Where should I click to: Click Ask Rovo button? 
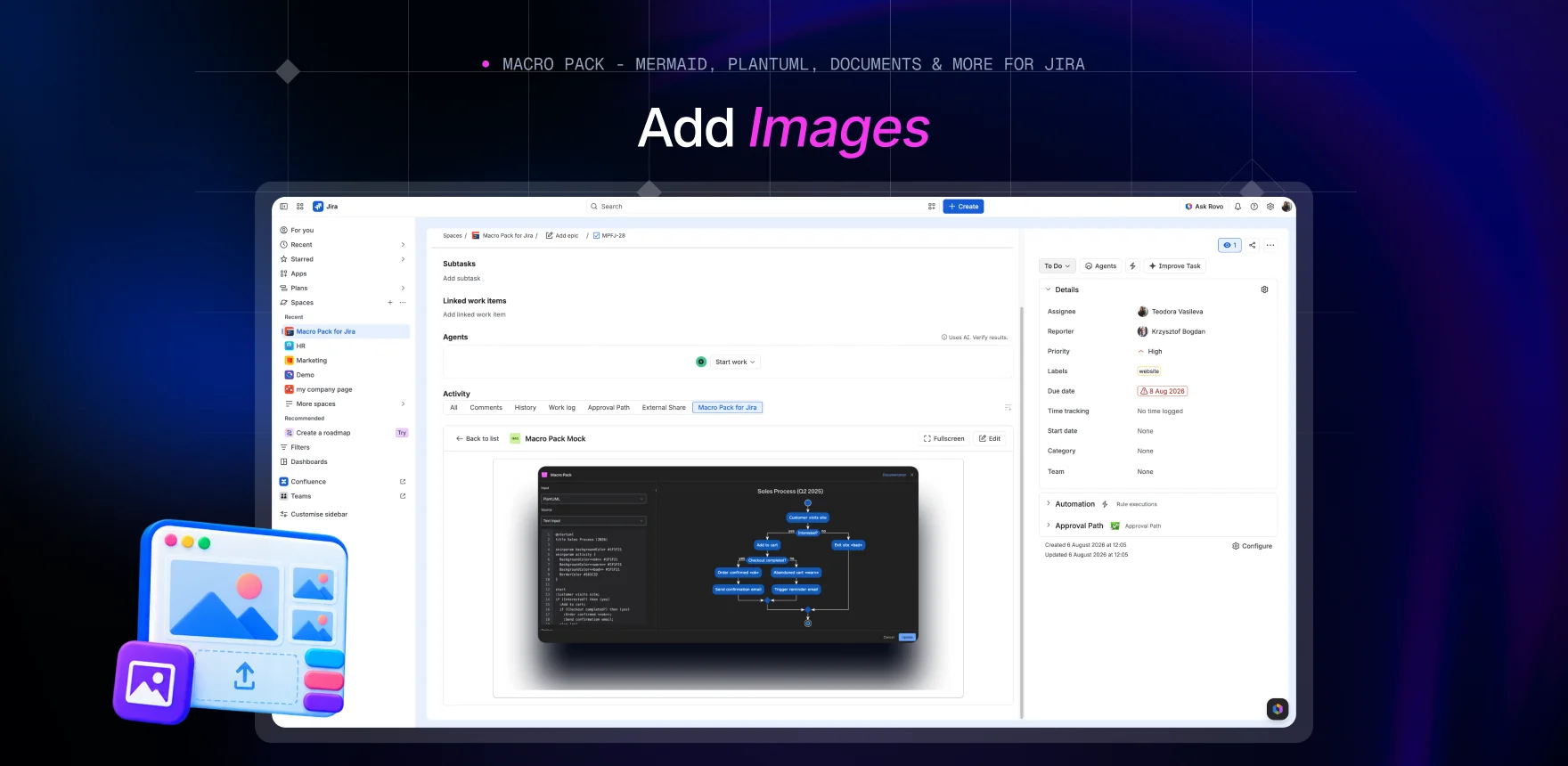click(x=1205, y=207)
